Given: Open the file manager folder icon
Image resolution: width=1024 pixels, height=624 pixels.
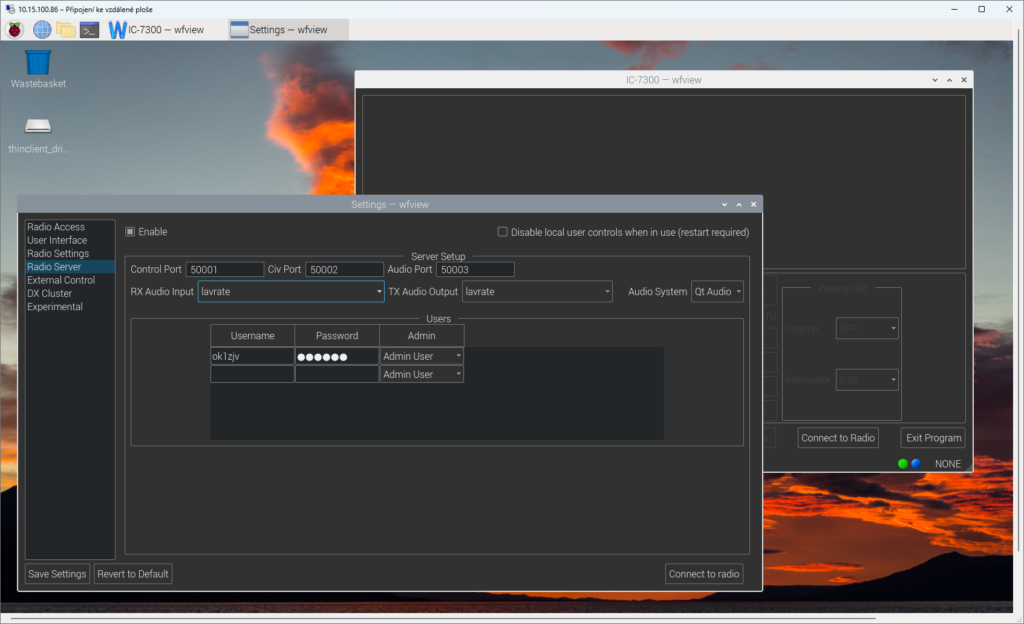Looking at the screenshot, I should pyautogui.click(x=66, y=29).
